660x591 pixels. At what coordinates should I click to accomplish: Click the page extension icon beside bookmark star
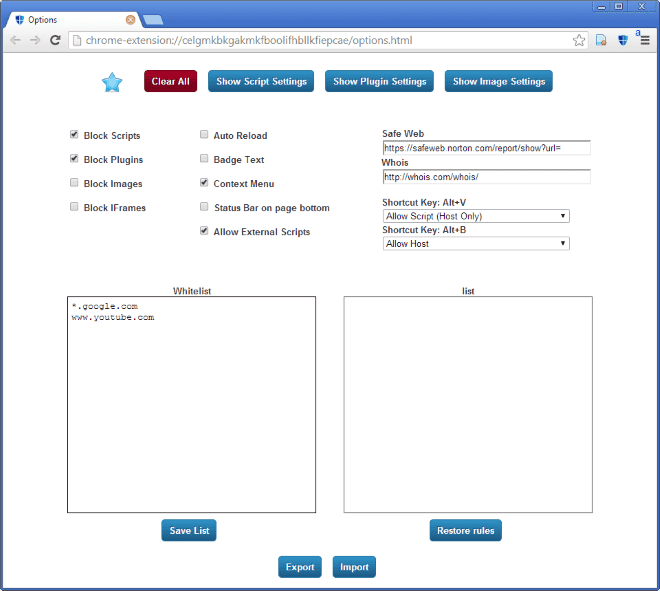(601, 41)
